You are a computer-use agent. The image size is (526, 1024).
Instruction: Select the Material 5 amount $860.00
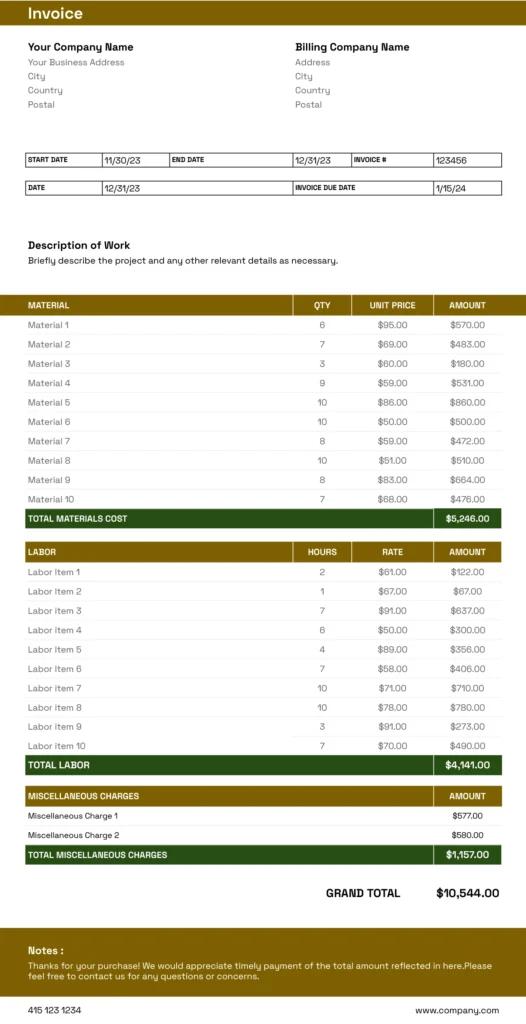pyautogui.click(x=467, y=402)
